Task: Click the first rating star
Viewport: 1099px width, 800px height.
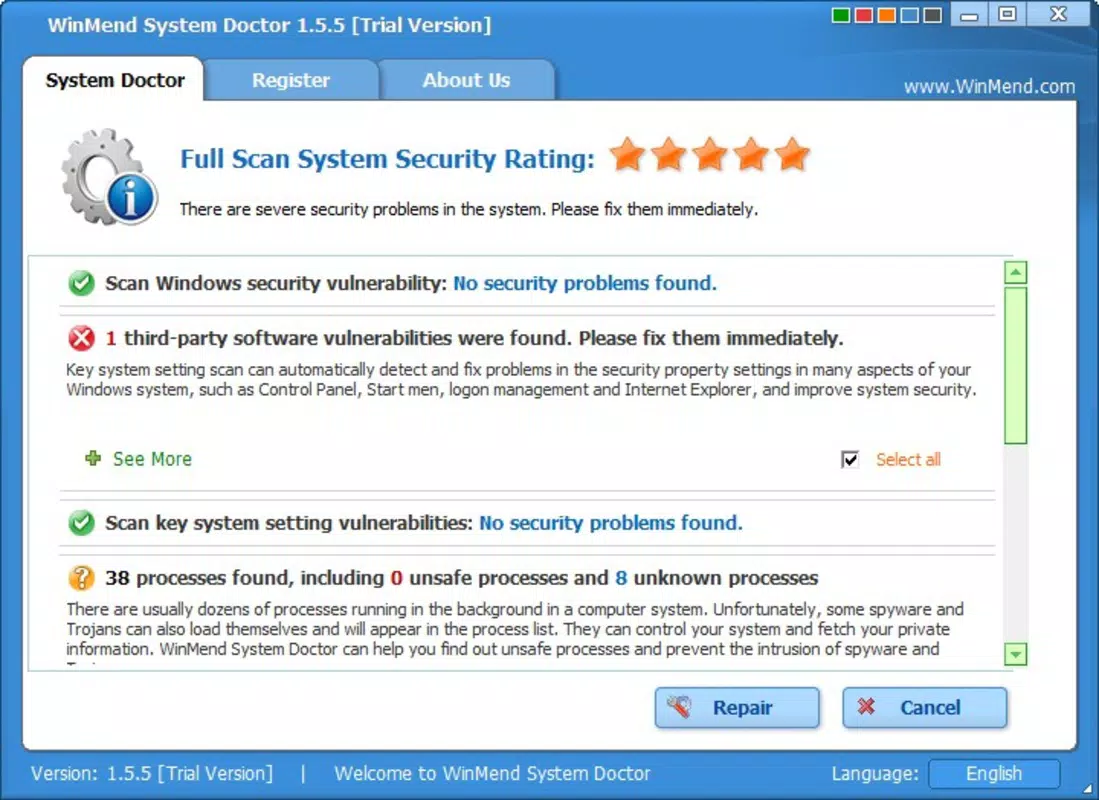Action: tap(627, 154)
